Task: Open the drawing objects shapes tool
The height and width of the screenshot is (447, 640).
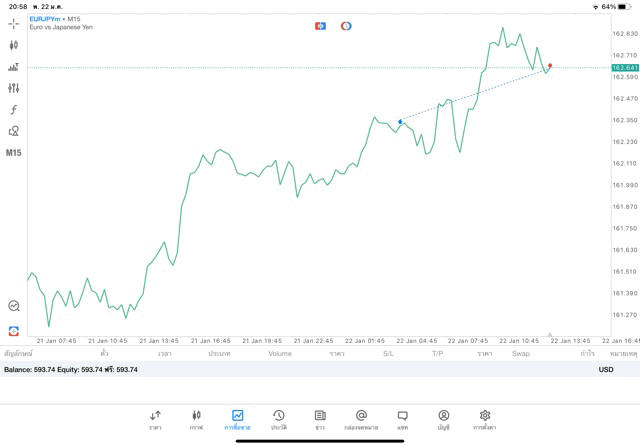Action: point(14,131)
